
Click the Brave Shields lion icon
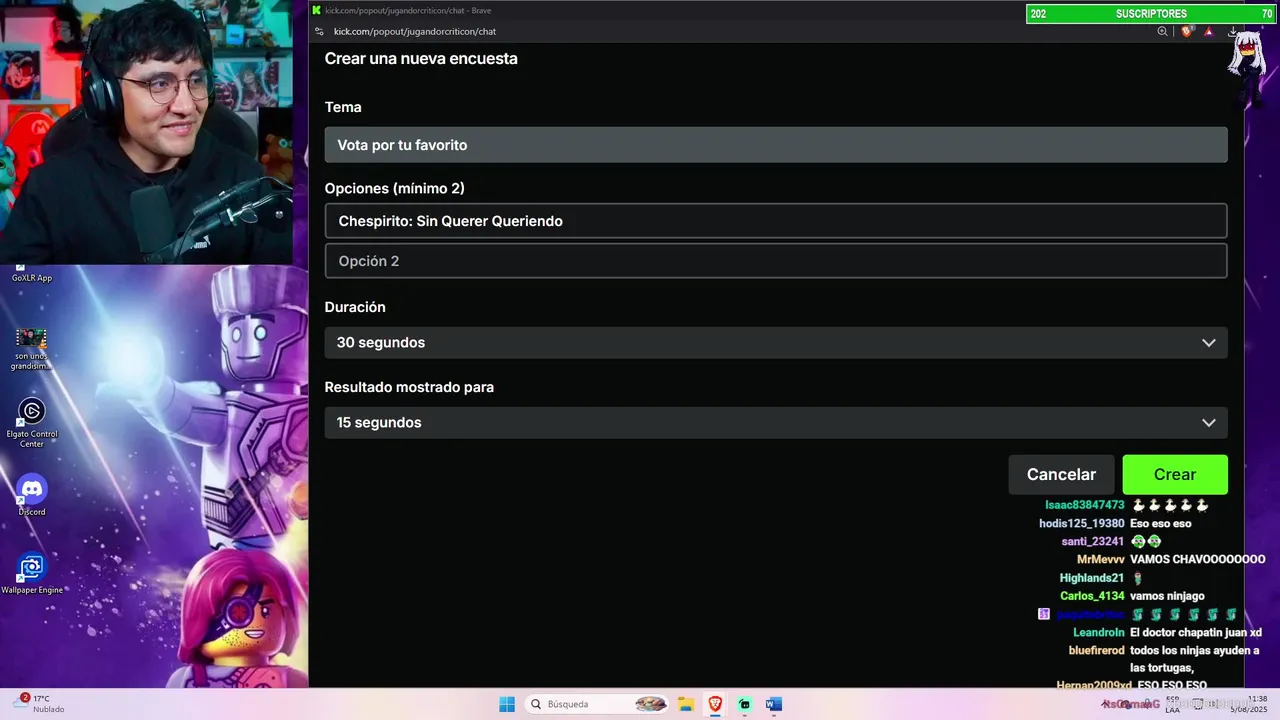tap(1187, 31)
